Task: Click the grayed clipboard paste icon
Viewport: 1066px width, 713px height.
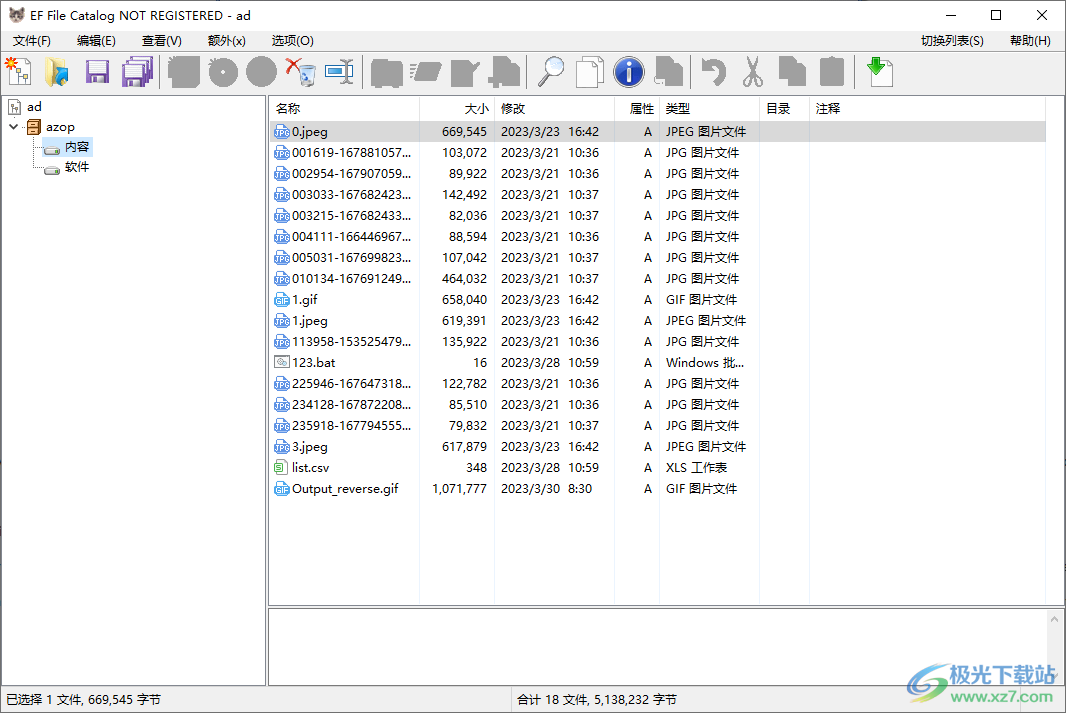Action: coord(831,71)
